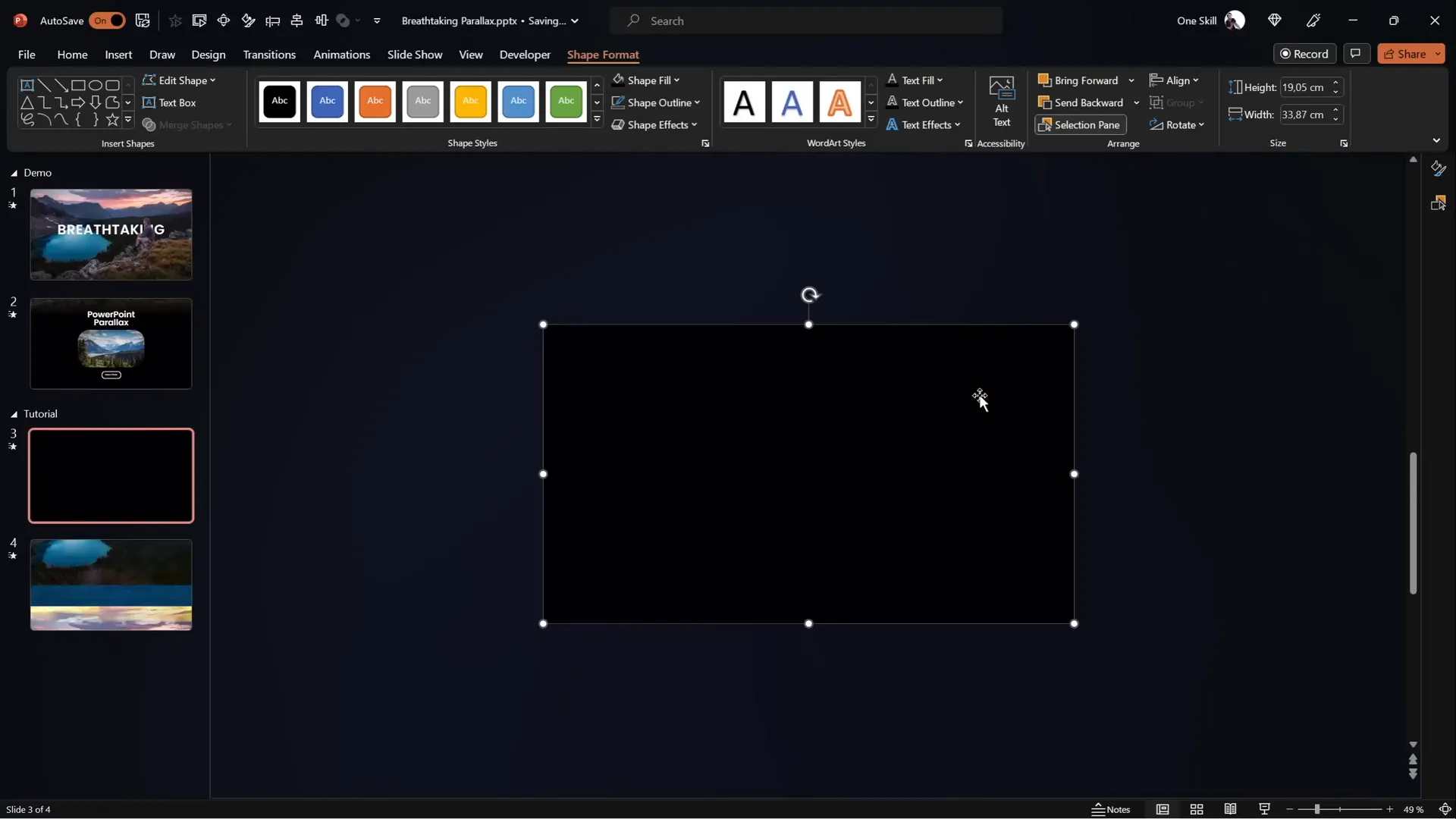This screenshot has width=1456, height=819.
Task: Toggle Reading View in status bar
Action: pyautogui.click(x=1230, y=809)
